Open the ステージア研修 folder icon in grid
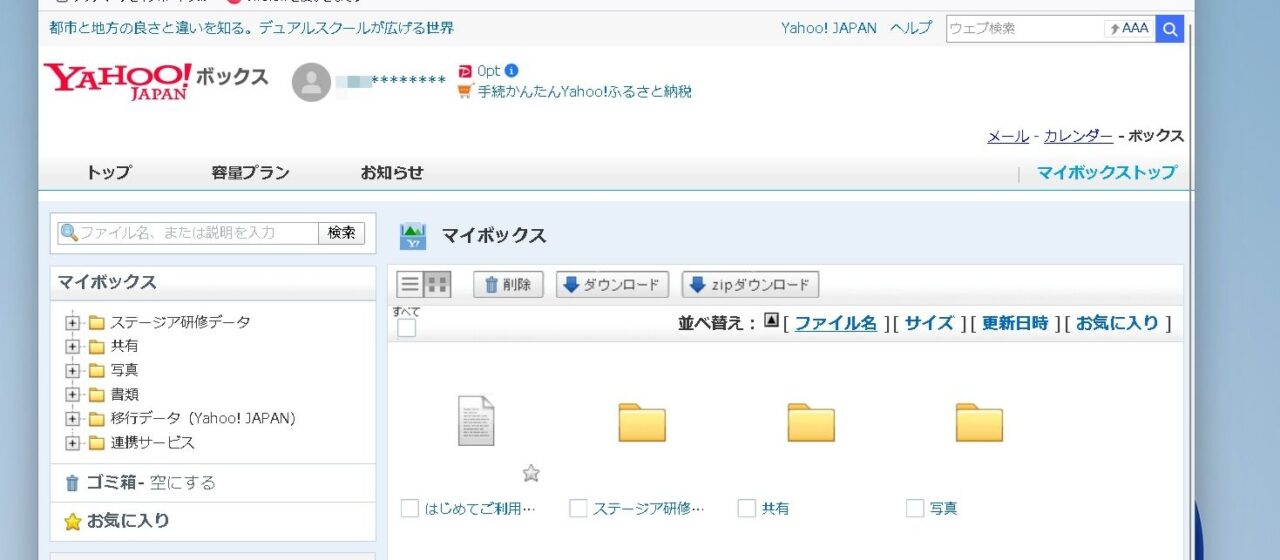Image resolution: width=1280 pixels, height=560 pixels. coord(642,422)
